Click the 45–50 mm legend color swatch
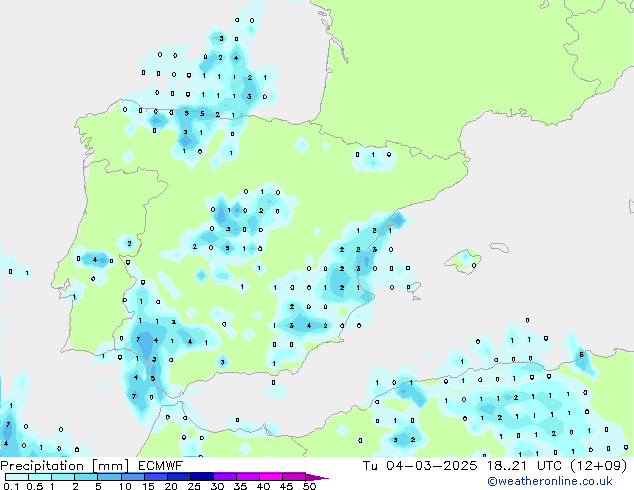 pyautogui.click(x=294, y=477)
